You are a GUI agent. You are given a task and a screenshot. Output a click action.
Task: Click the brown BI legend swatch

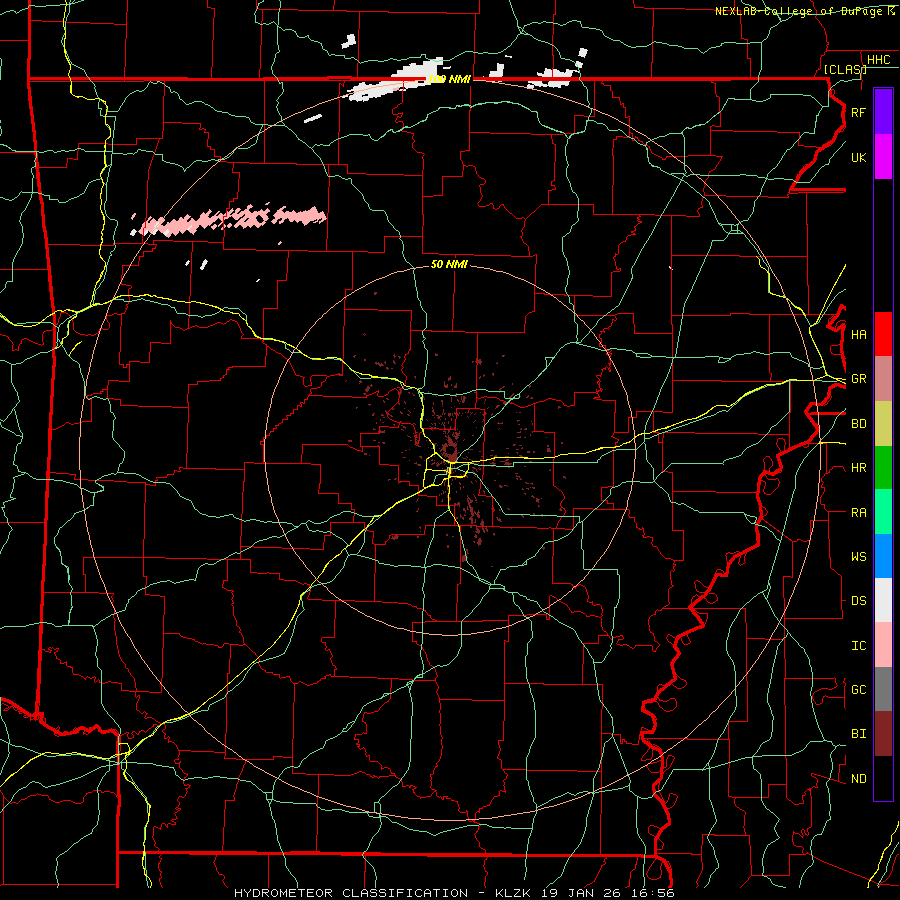point(883,734)
